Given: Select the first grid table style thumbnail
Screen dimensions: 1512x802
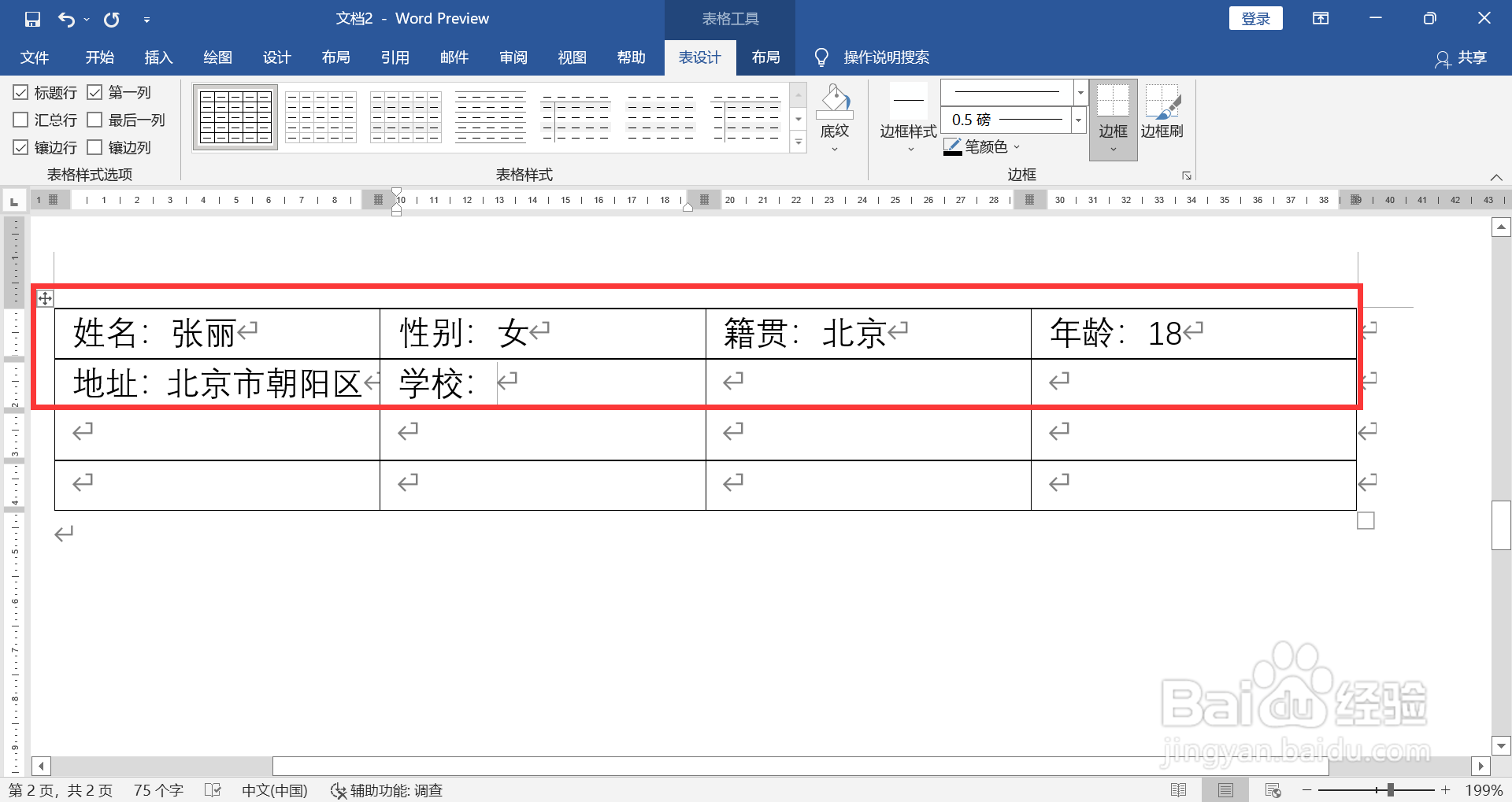Looking at the screenshot, I should point(235,117).
